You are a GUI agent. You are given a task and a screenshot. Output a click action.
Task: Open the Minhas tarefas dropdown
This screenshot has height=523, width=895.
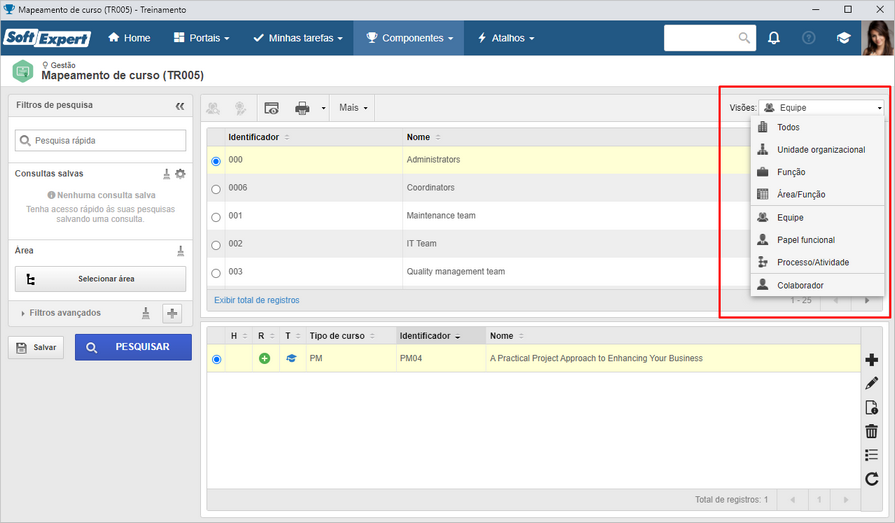tap(298, 38)
